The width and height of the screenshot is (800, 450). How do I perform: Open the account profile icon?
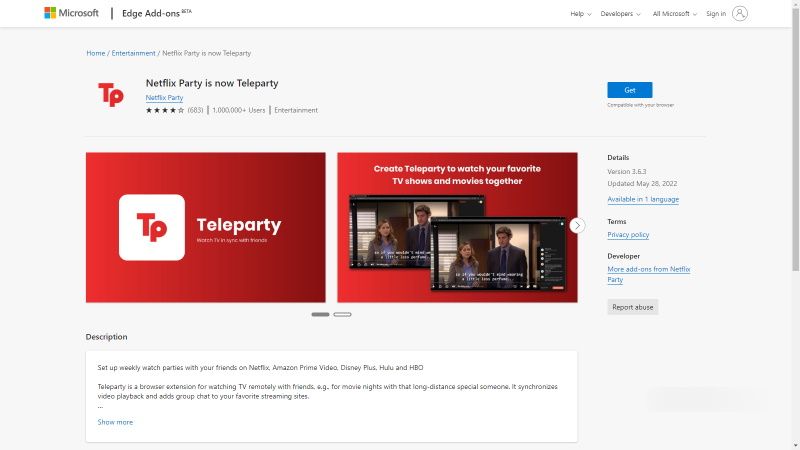[x=739, y=13]
